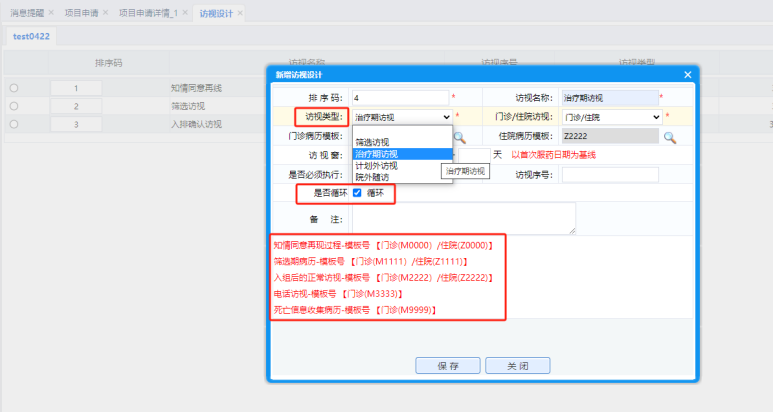Toggle the 循环 checkbox
Screen dimensions: 773x413
[357, 193]
